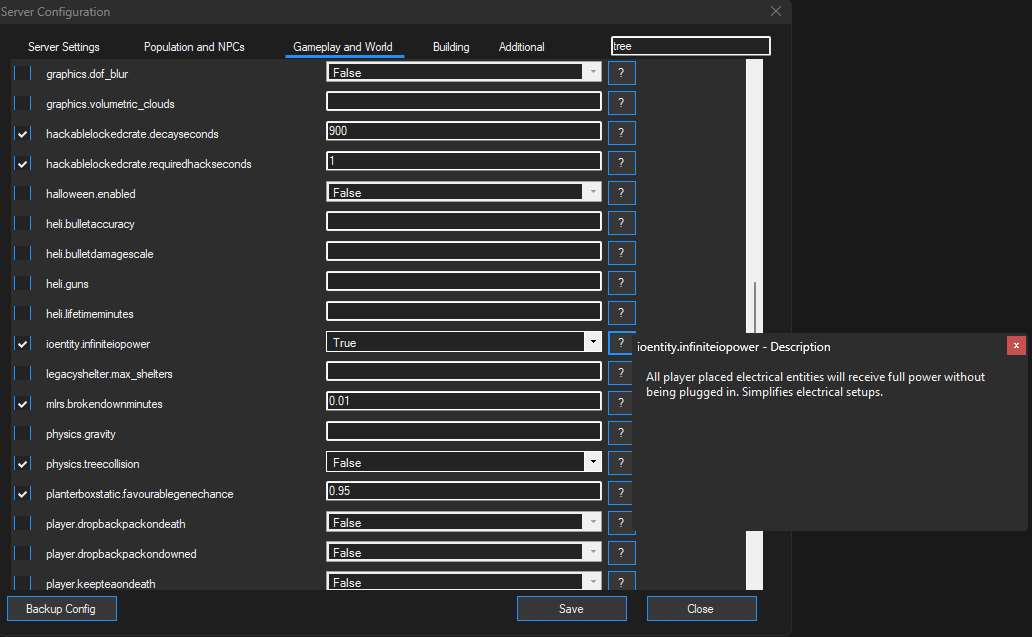1032x637 pixels.
Task: Save the server configuration
Action: point(571,608)
